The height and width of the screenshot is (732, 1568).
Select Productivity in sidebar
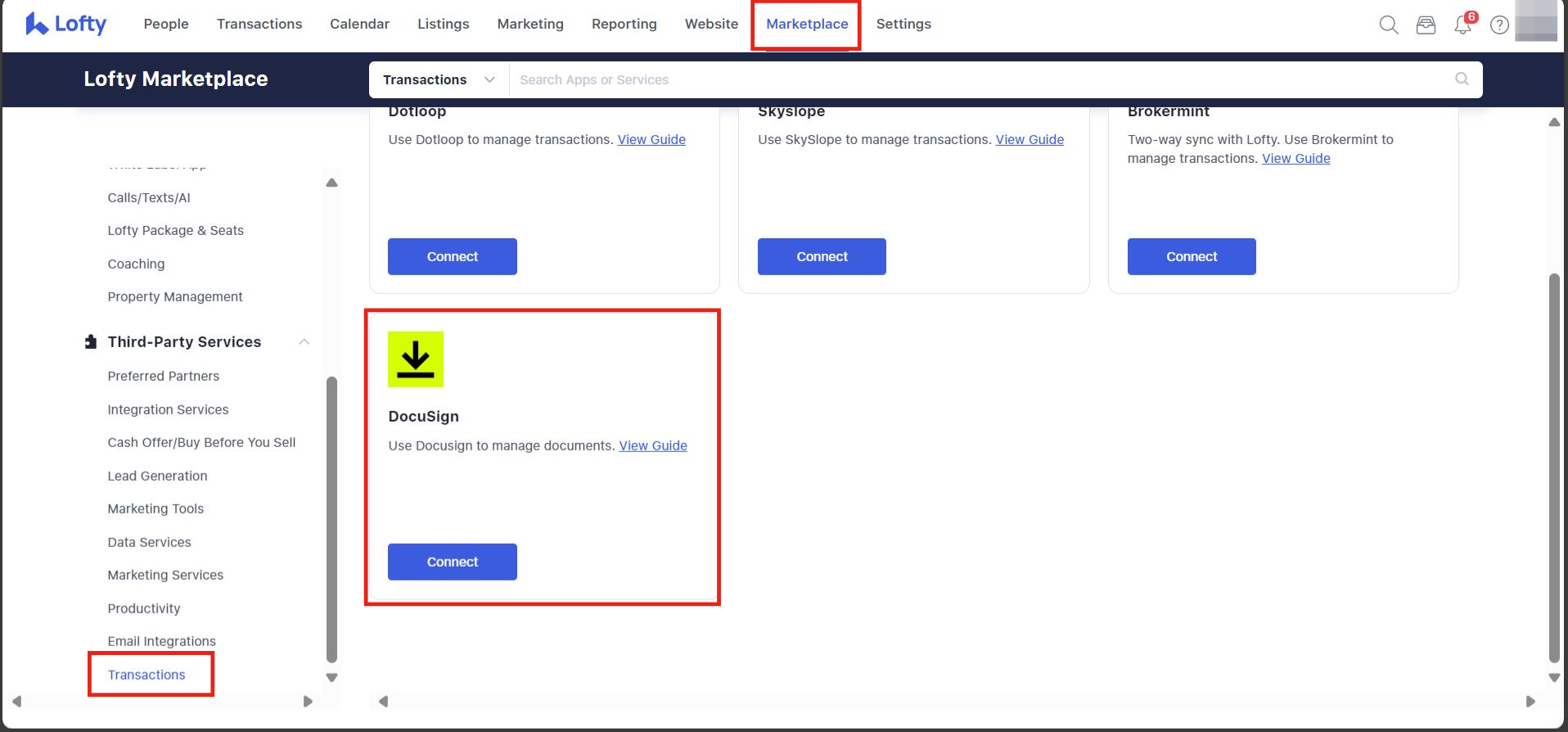tap(144, 608)
